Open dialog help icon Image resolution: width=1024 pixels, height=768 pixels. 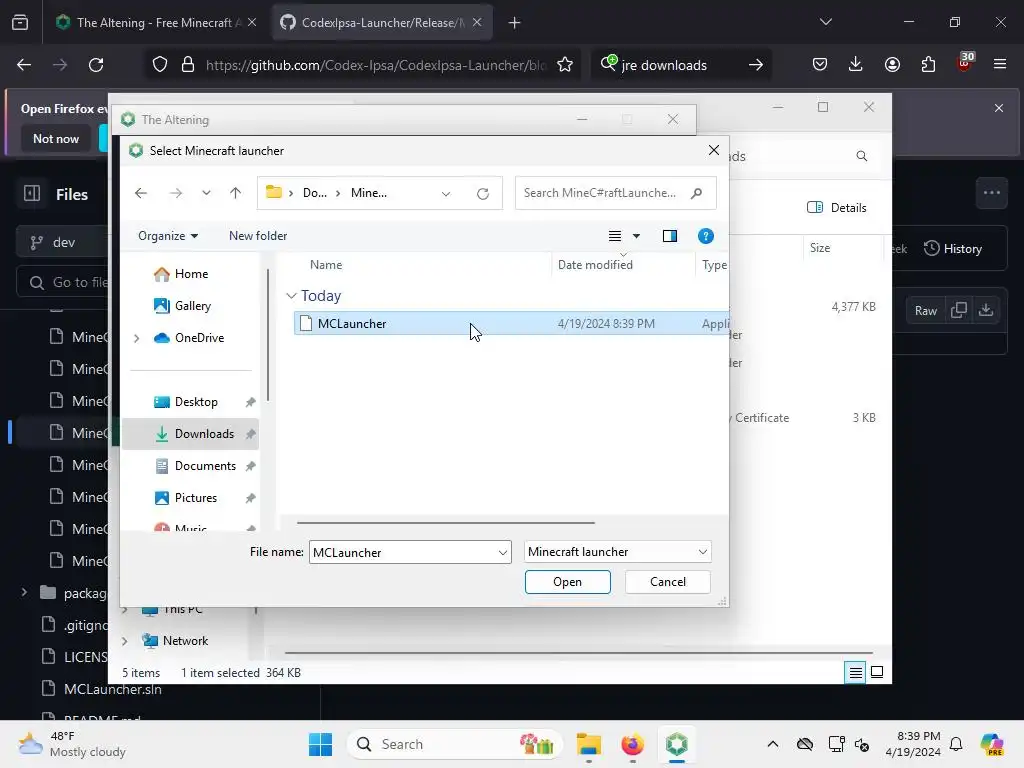[x=705, y=236]
